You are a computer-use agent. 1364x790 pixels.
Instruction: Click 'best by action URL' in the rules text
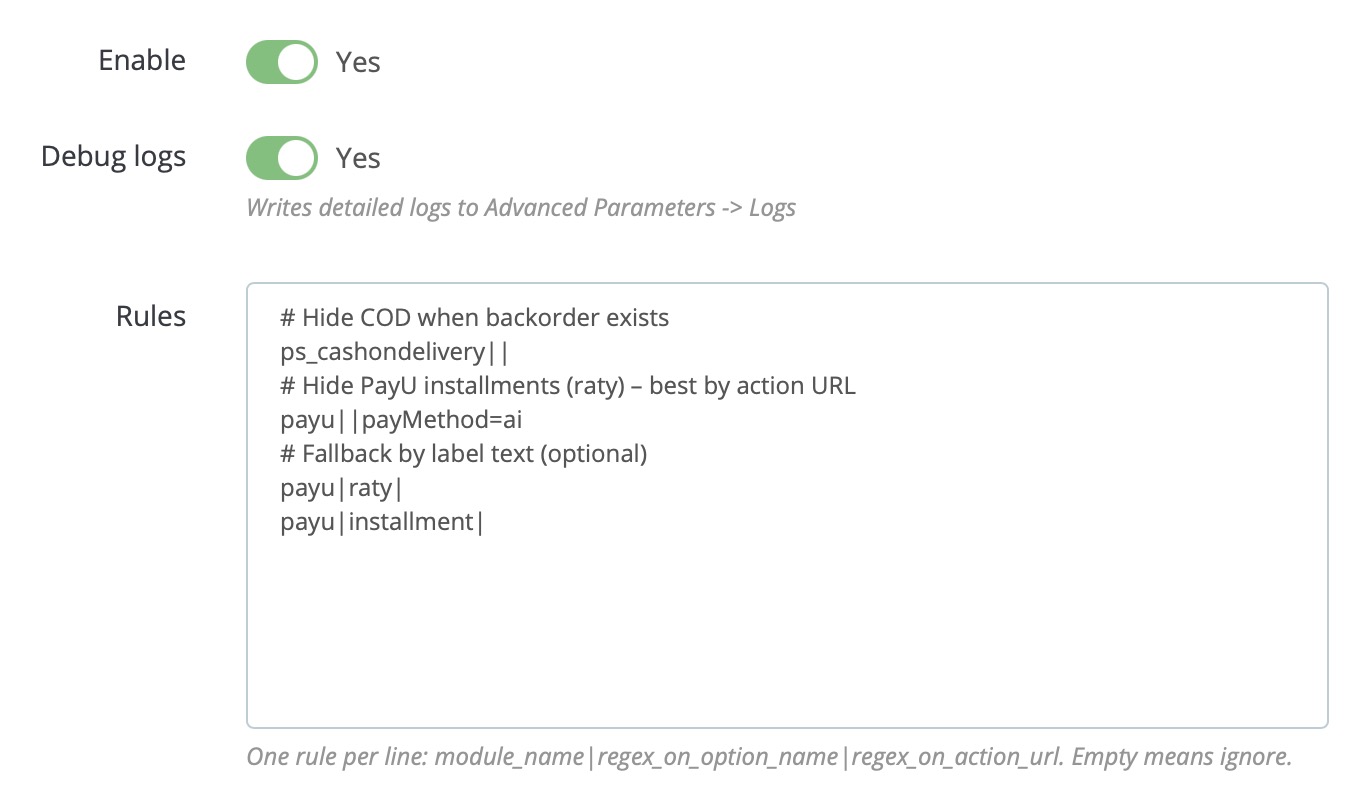point(752,386)
